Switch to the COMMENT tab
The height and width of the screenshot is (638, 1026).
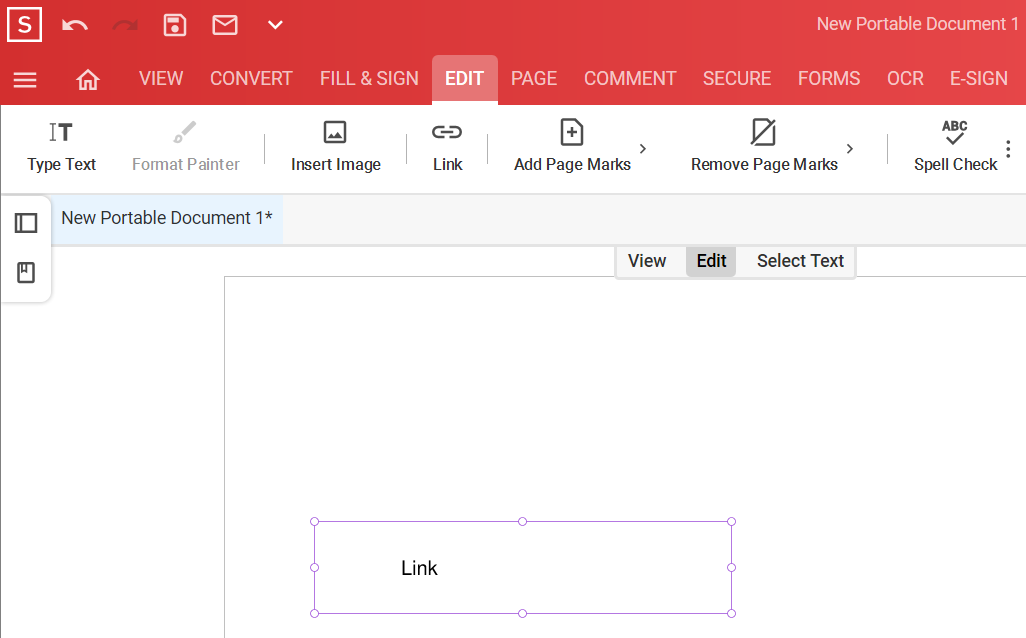point(630,79)
